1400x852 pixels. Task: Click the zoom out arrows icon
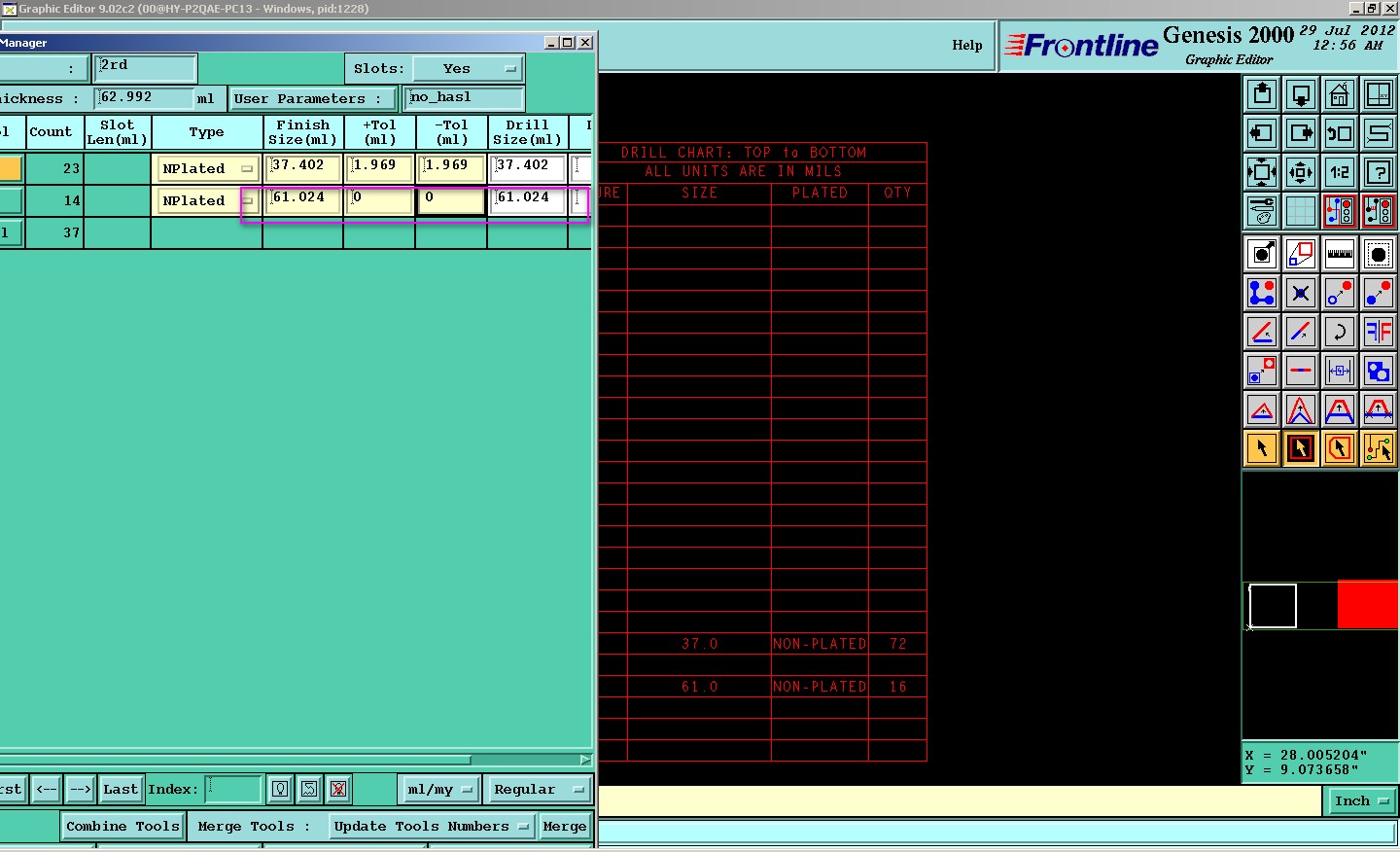click(x=1301, y=172)
